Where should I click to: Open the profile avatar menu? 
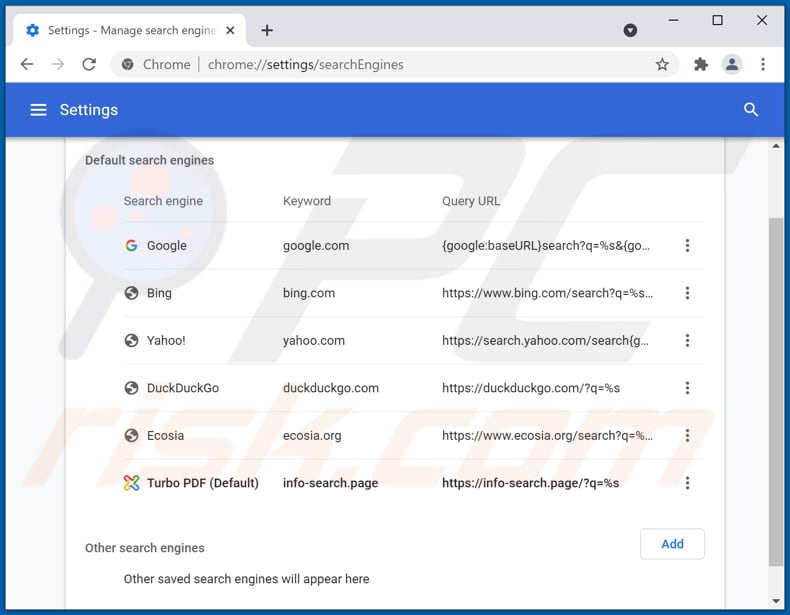click(732, 64)
